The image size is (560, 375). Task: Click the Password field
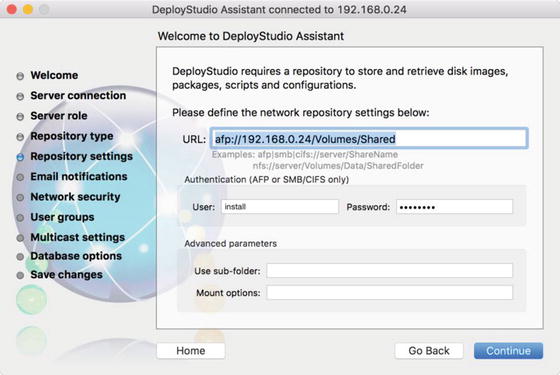(x=454, y=207)
